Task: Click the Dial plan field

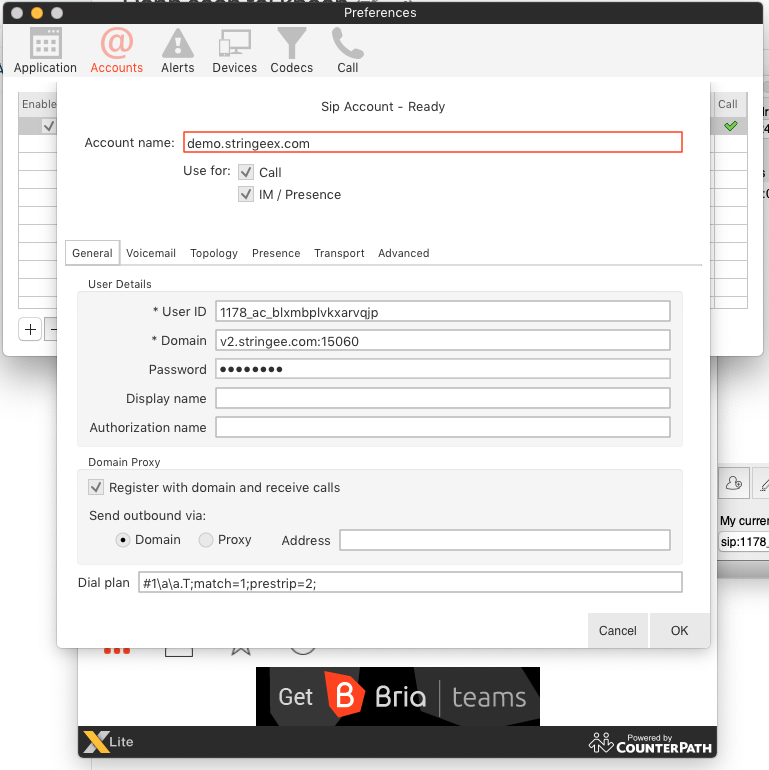Action: (x=410, y=582)
